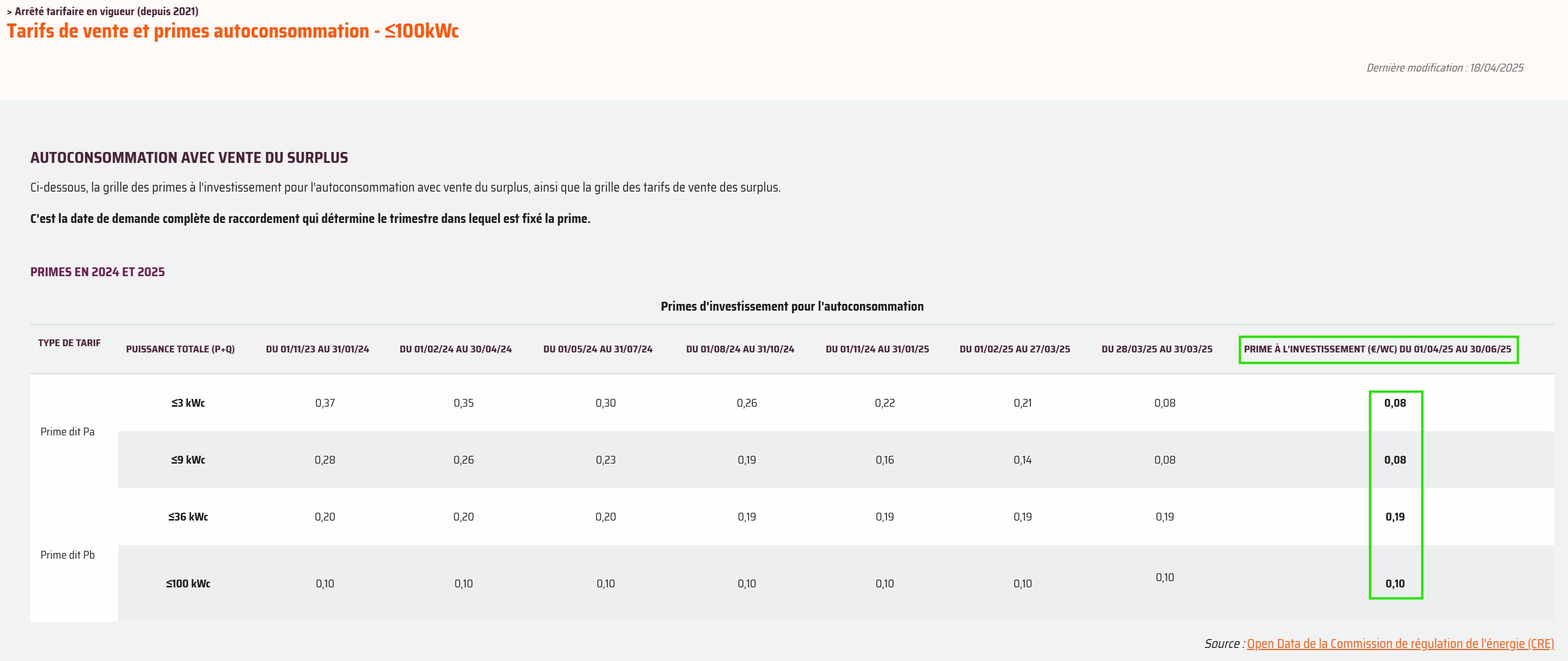
Task: Click the highlighted 'Prime à l'investissement' header
Action: click(x=1377, y=349)
